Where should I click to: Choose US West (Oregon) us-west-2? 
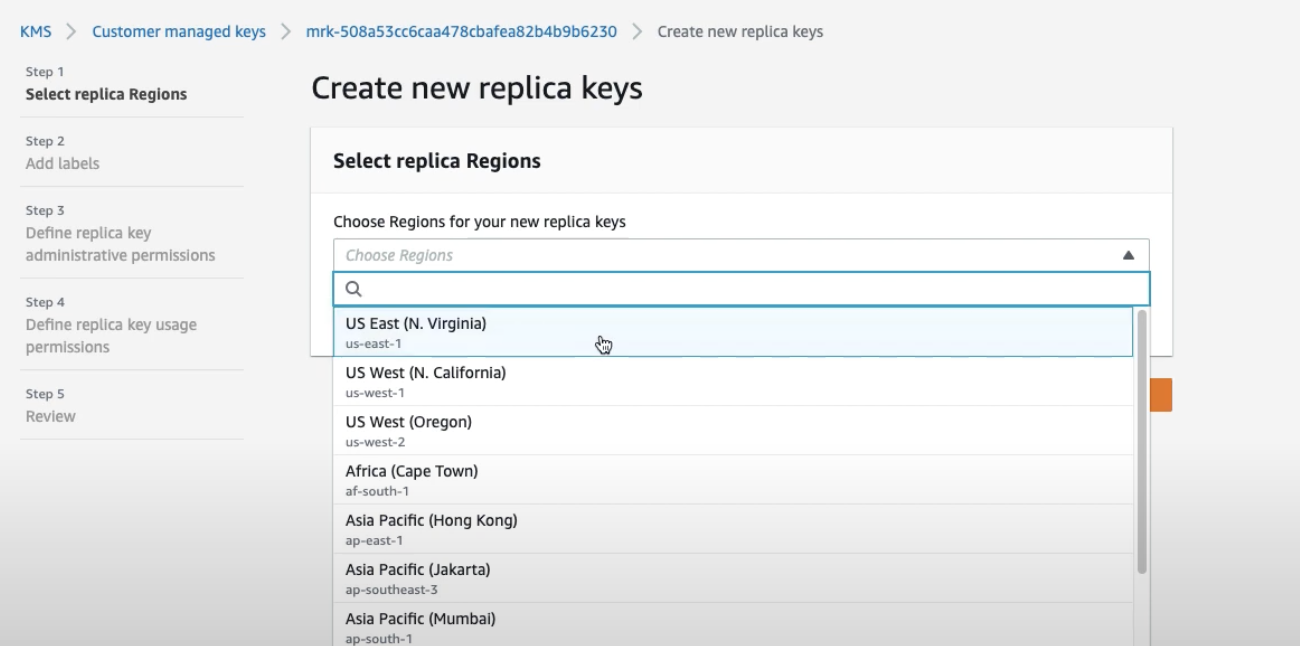[x=732, y=430]
